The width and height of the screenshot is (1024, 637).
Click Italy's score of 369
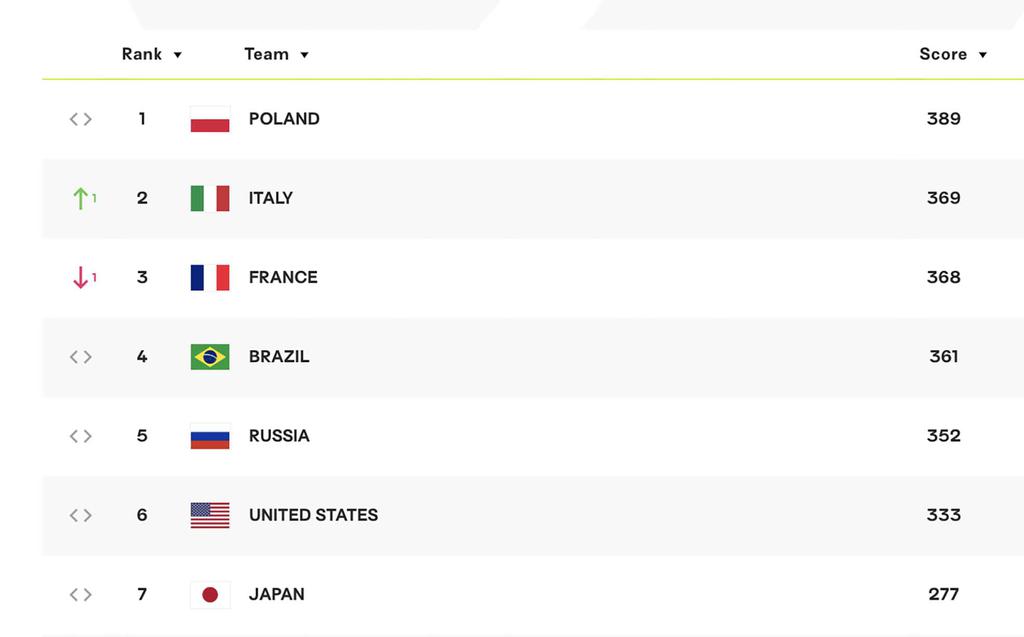click(x=944, y=198)
